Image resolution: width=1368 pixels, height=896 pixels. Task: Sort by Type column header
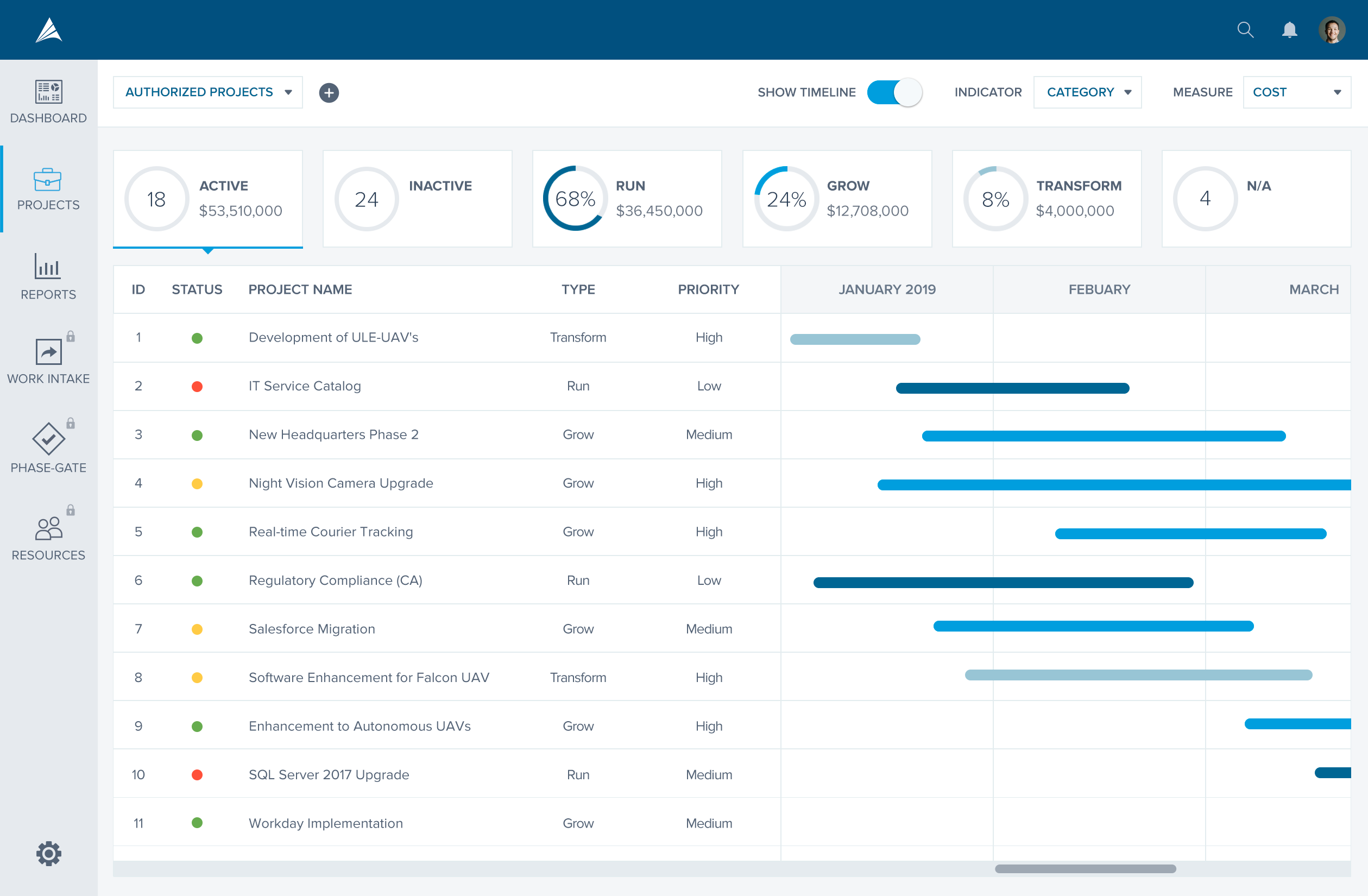[x=578, y=289]
